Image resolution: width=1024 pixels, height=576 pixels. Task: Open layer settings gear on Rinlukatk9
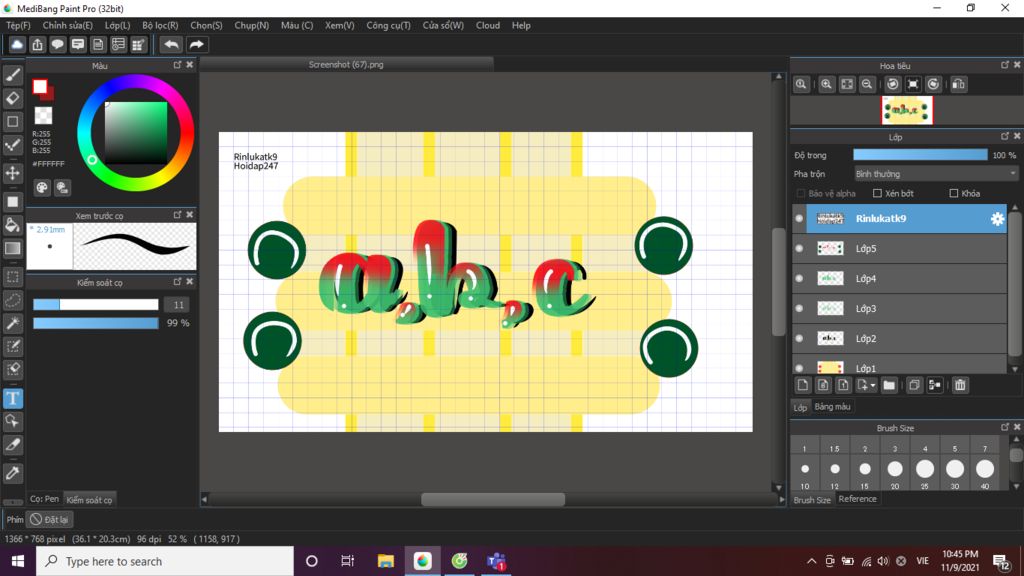(997, 219)
